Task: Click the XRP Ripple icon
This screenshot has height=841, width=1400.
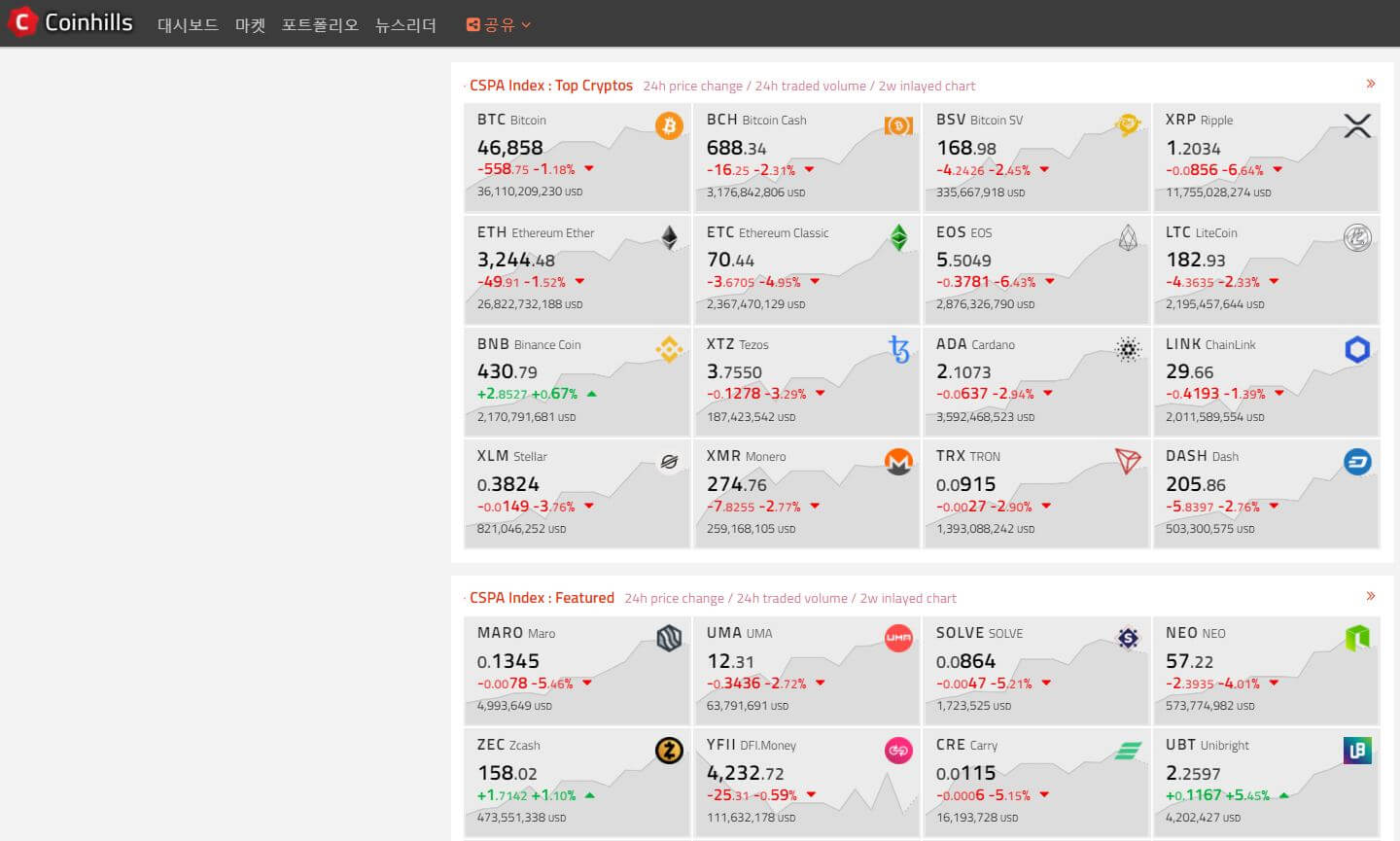Action: pos(1357,124)
